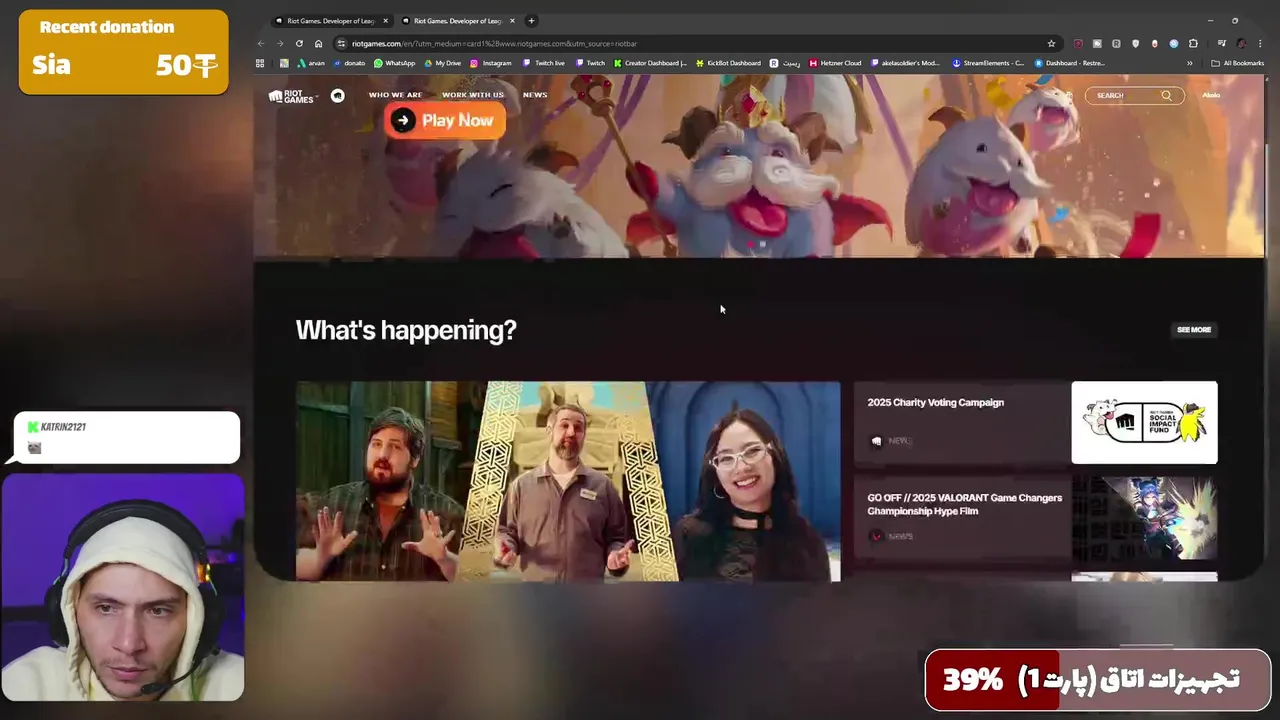Viewport: 1280px width, 720px height.
Task: Open the Creator Dashboard bookmark
Action: coord(650,63)
